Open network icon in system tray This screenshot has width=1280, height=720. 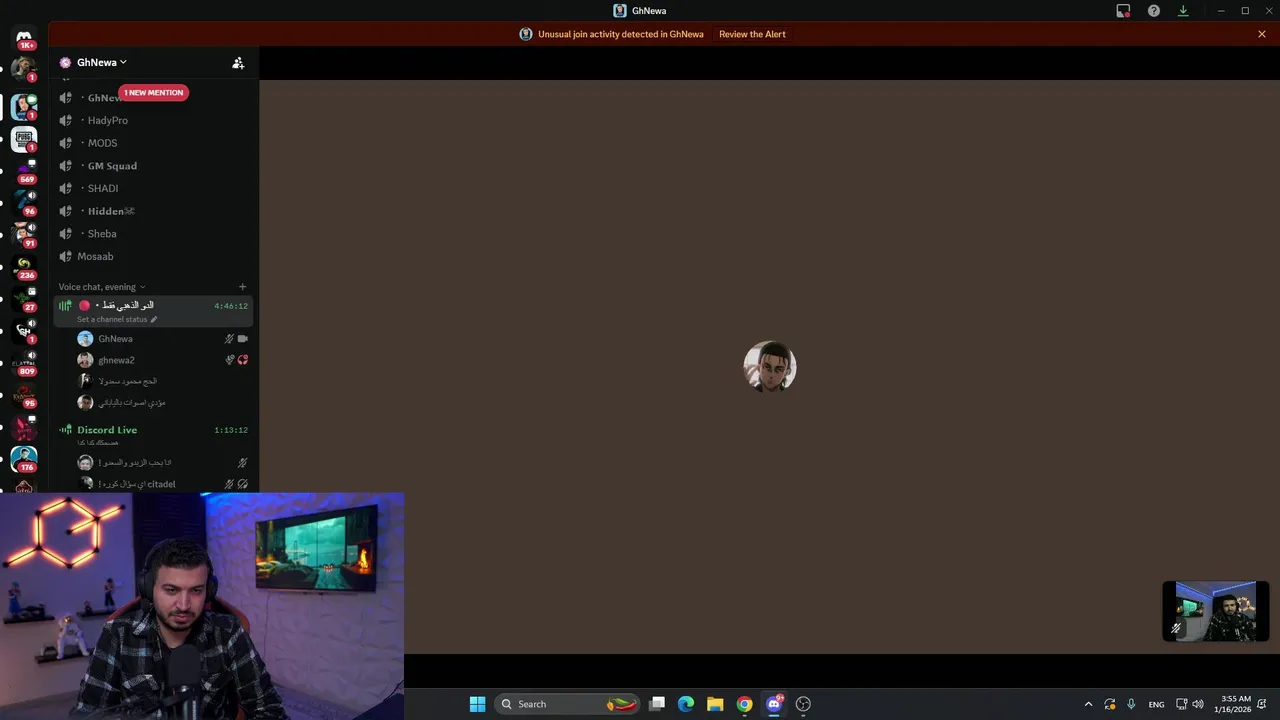click(x=1181, y=704)
